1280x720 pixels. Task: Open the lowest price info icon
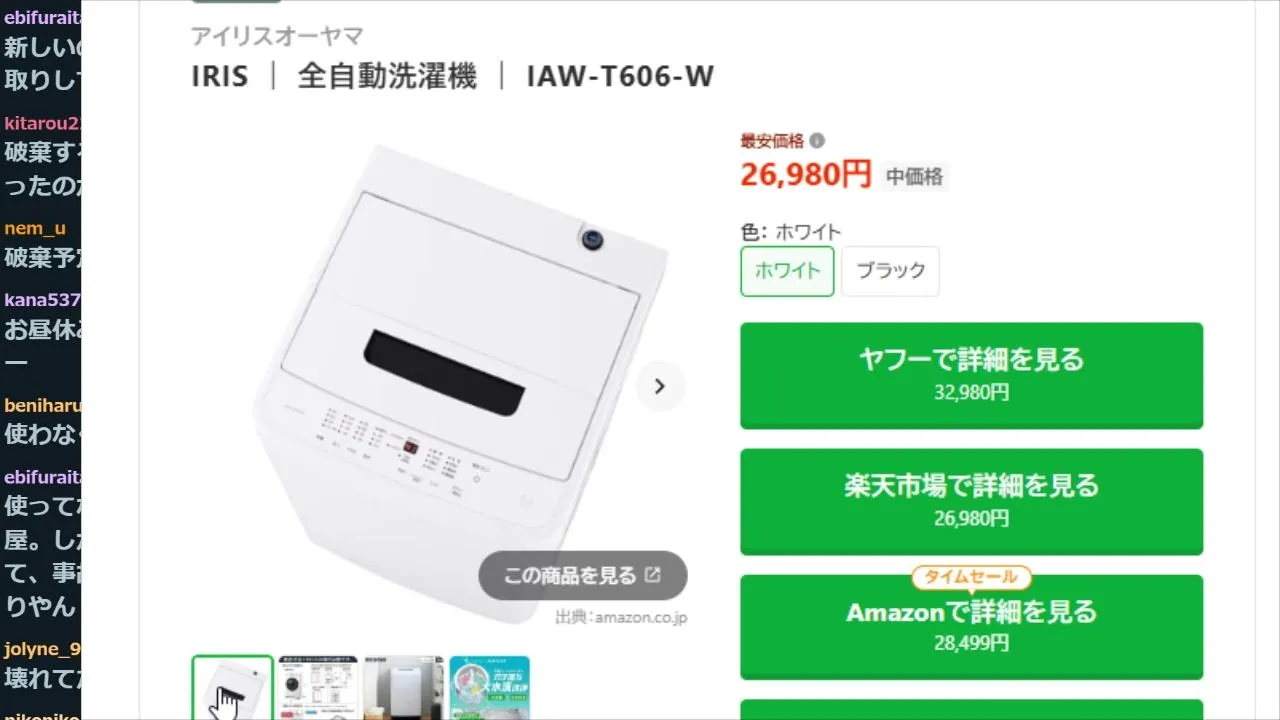pos(817,141)
